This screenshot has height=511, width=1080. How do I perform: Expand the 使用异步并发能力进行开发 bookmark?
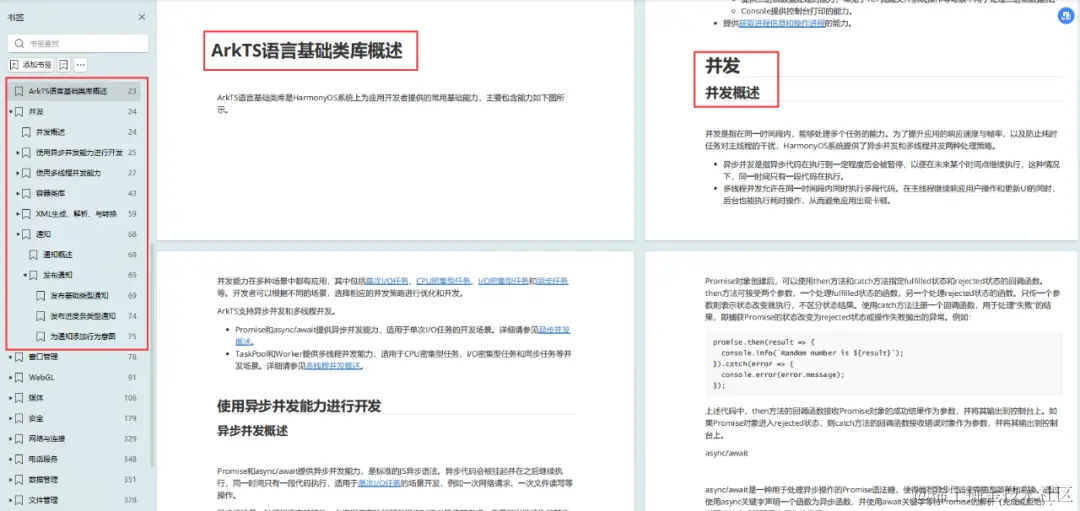coord(18,152)
